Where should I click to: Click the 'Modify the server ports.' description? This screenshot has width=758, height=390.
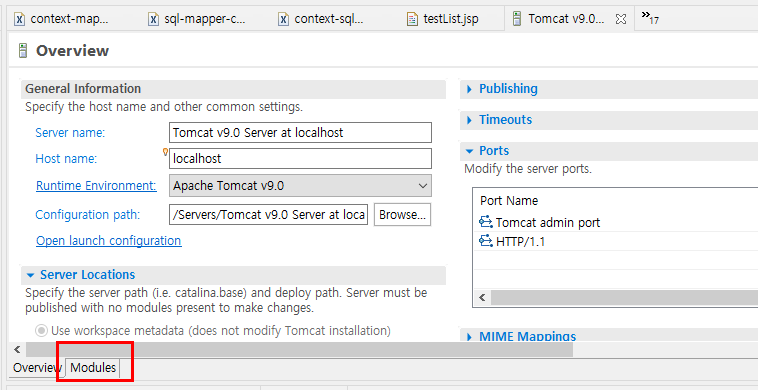point(527,169)
